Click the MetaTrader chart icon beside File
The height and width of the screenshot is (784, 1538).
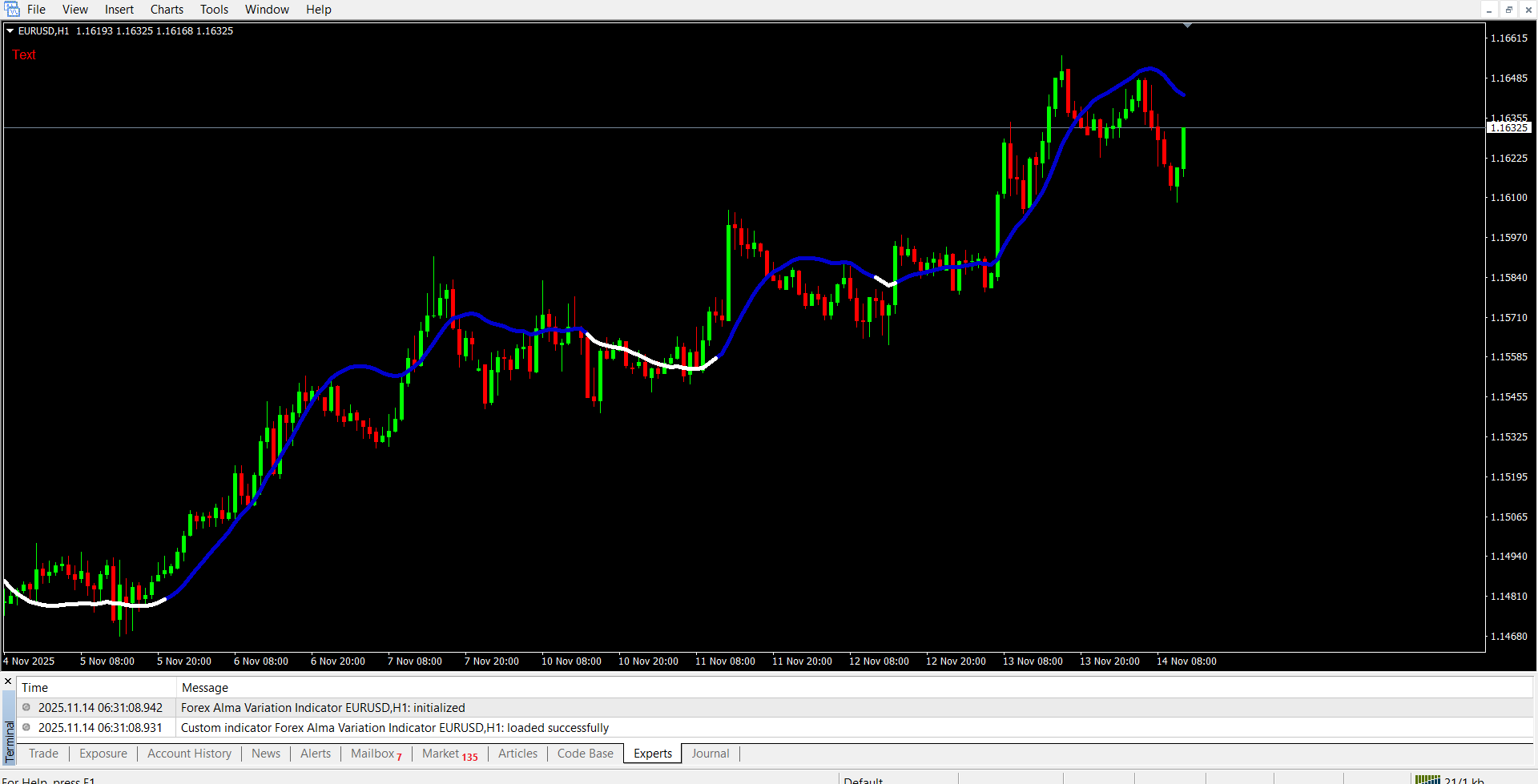12,9
